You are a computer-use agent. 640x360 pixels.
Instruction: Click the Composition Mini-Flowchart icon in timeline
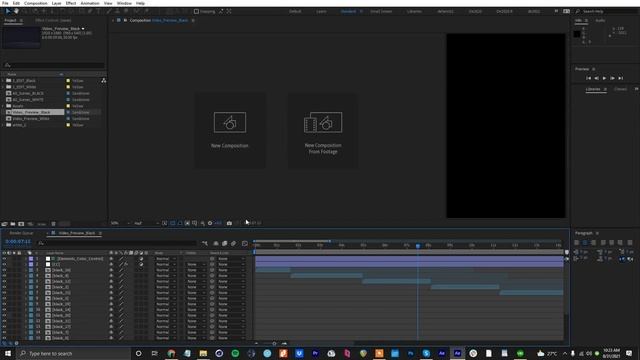click(205, 243)
